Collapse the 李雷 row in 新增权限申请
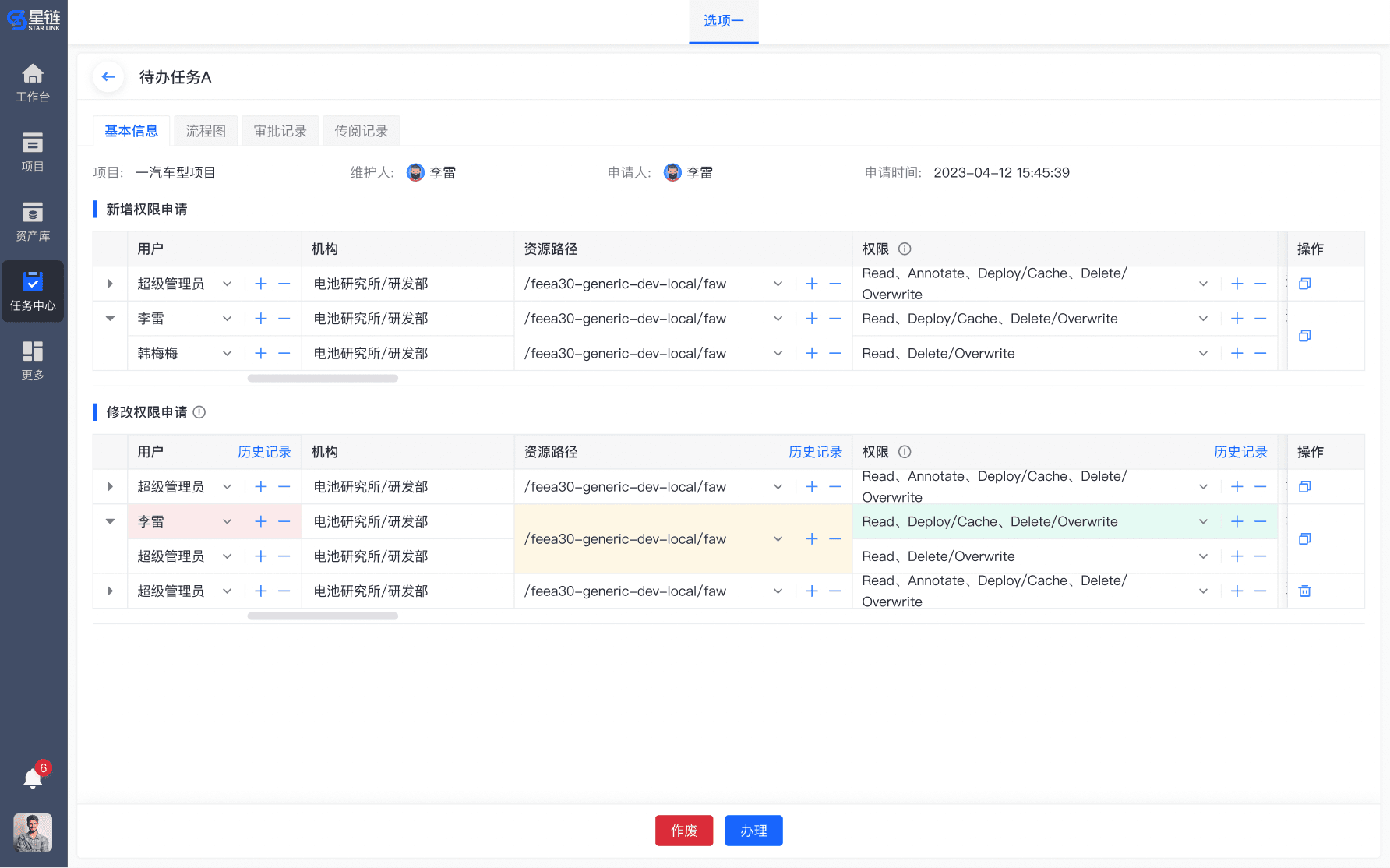 coord(110,319)
